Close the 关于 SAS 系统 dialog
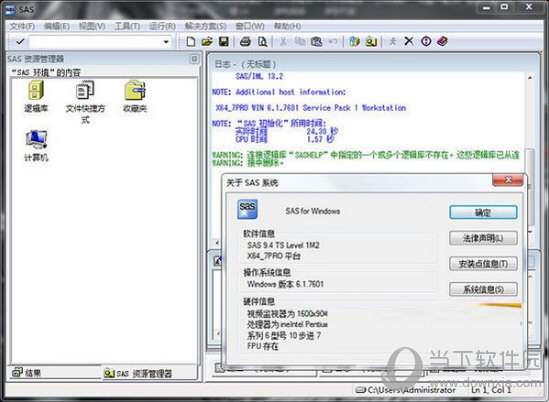Image resolution: width=549 pixels, height=402 pixels. 508,180
